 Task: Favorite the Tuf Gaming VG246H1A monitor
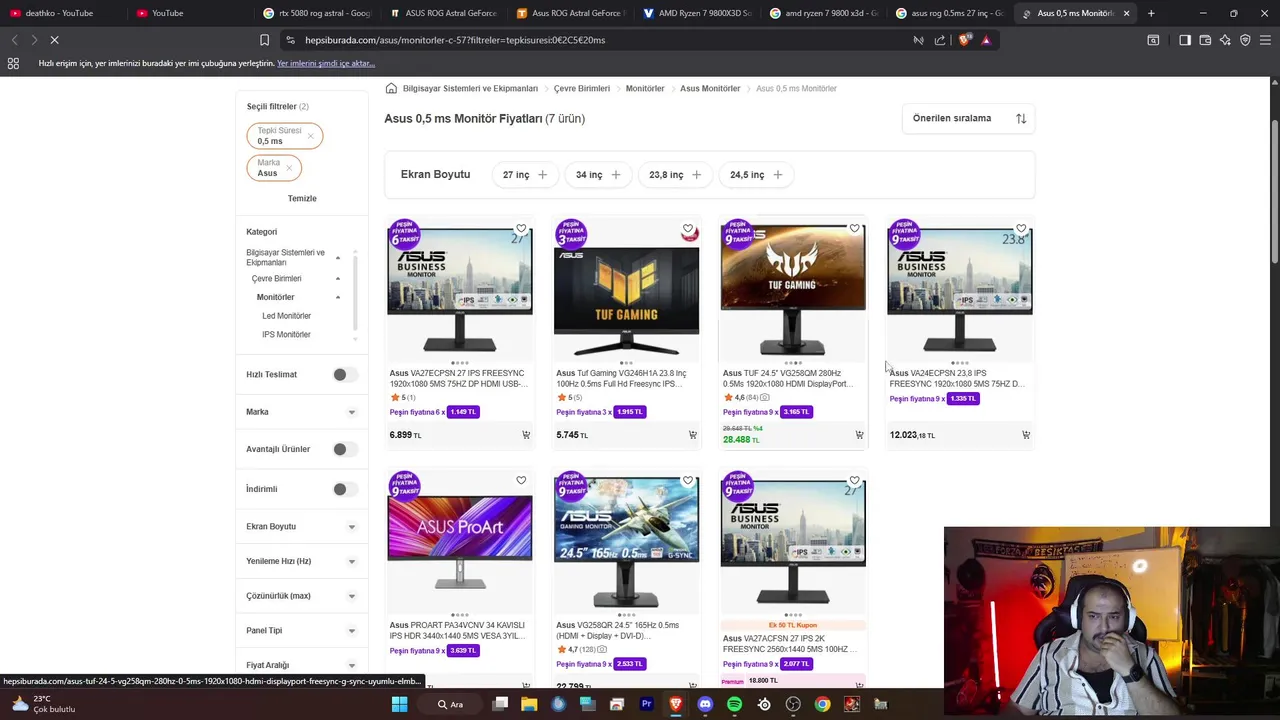coord(688,229)
